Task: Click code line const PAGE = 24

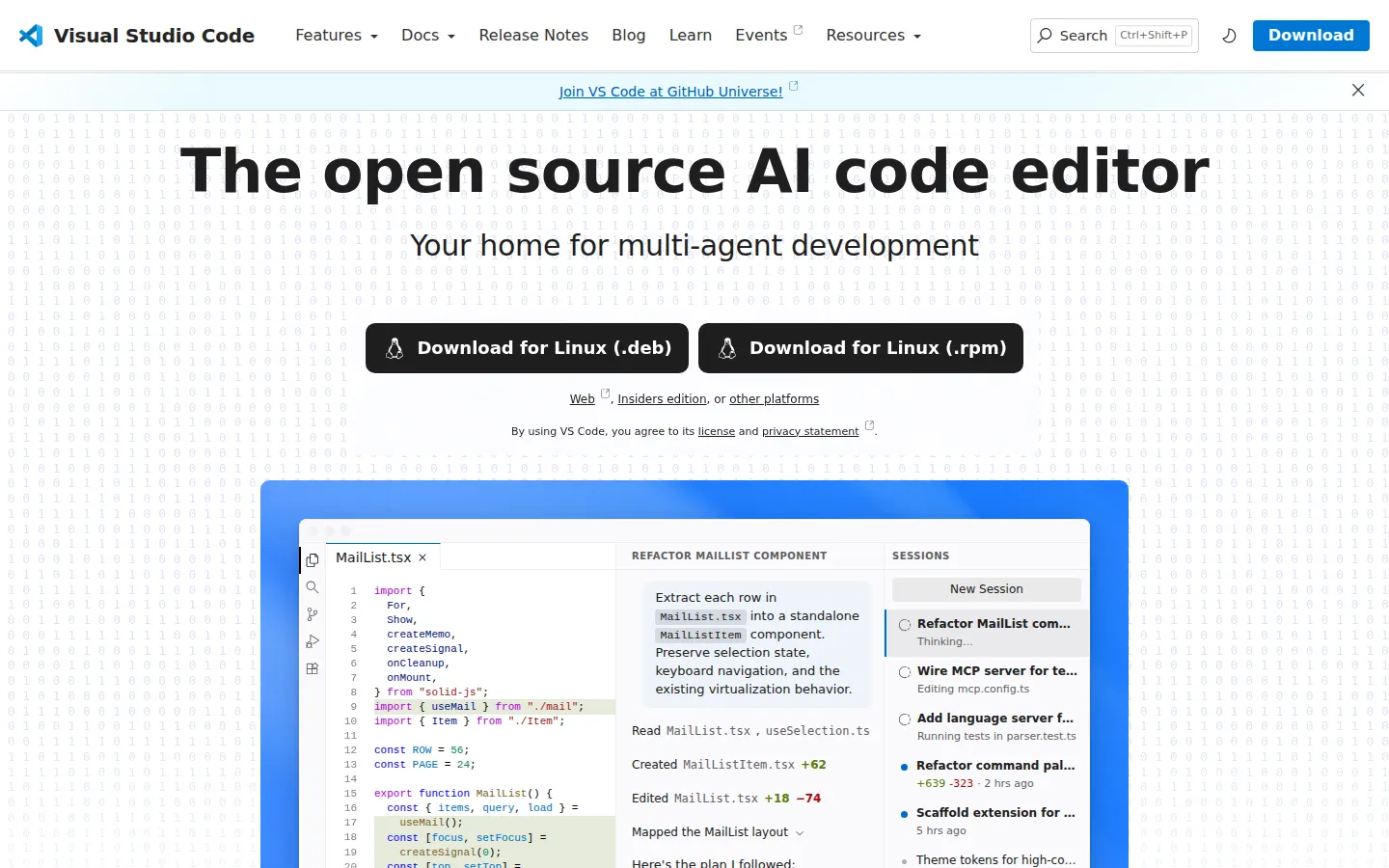Action: pos(424,765)
